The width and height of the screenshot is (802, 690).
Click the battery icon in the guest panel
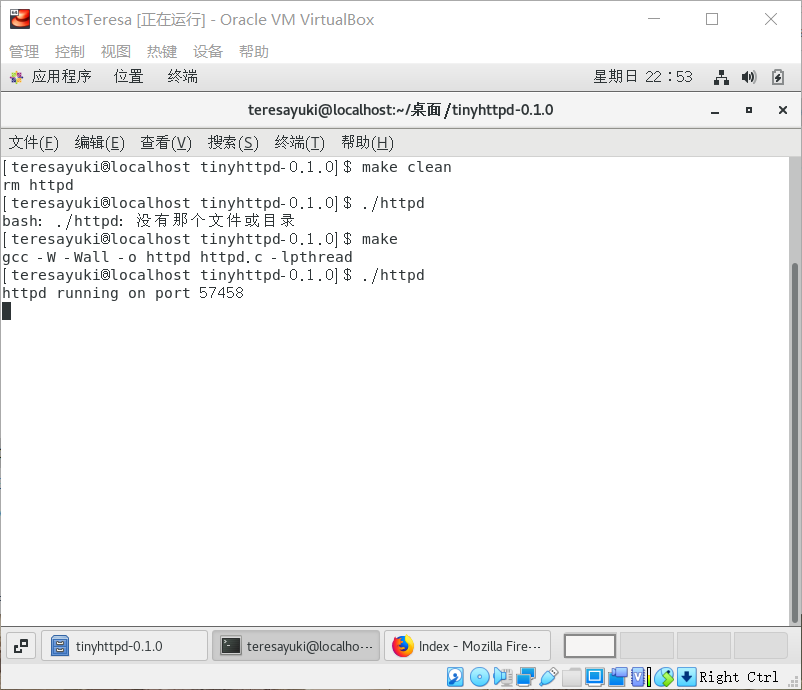778,77
